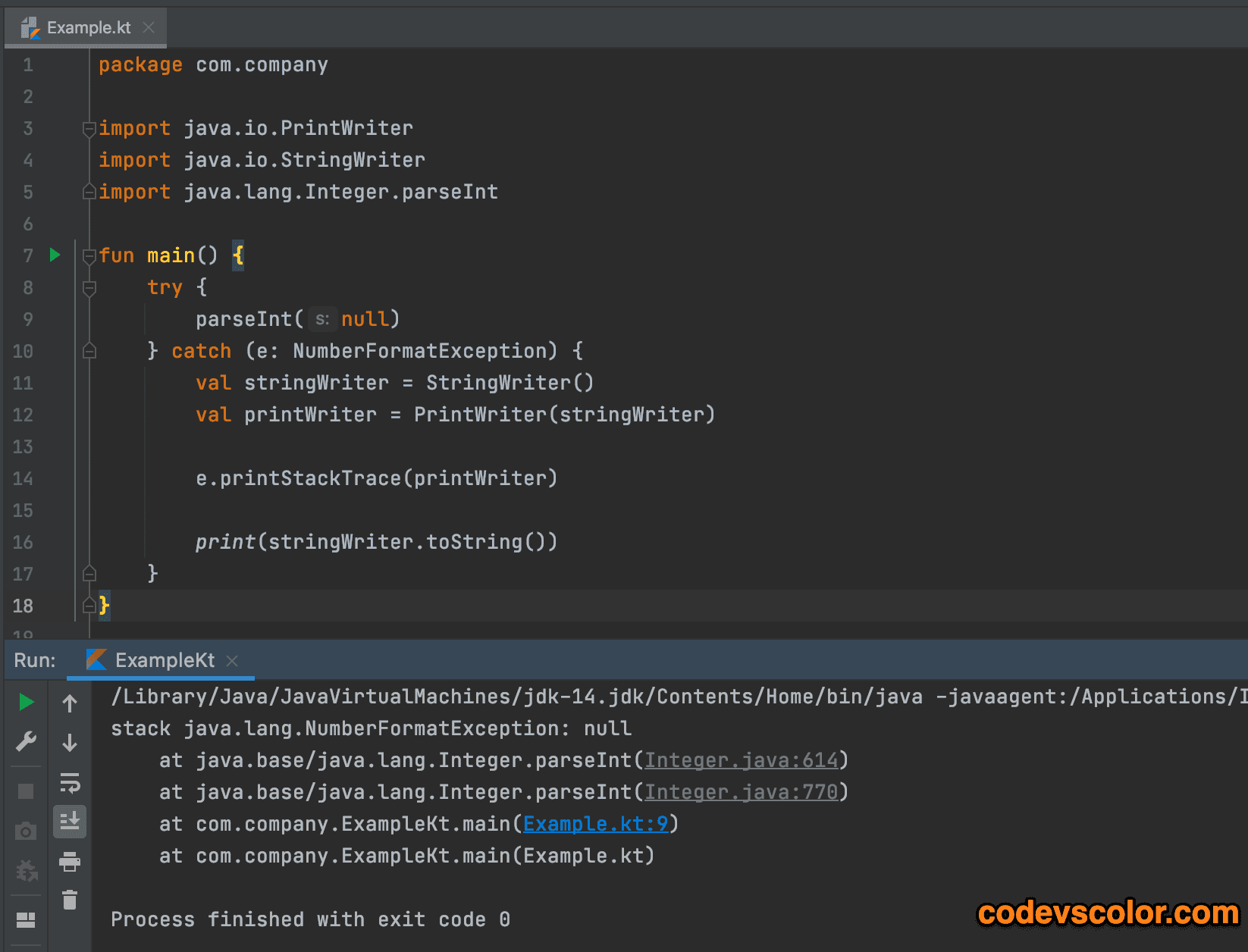The height and width of the screenshot is (952, 1248).
Task: Run main function from the gutter arrow
Action: tap(54, 255)
